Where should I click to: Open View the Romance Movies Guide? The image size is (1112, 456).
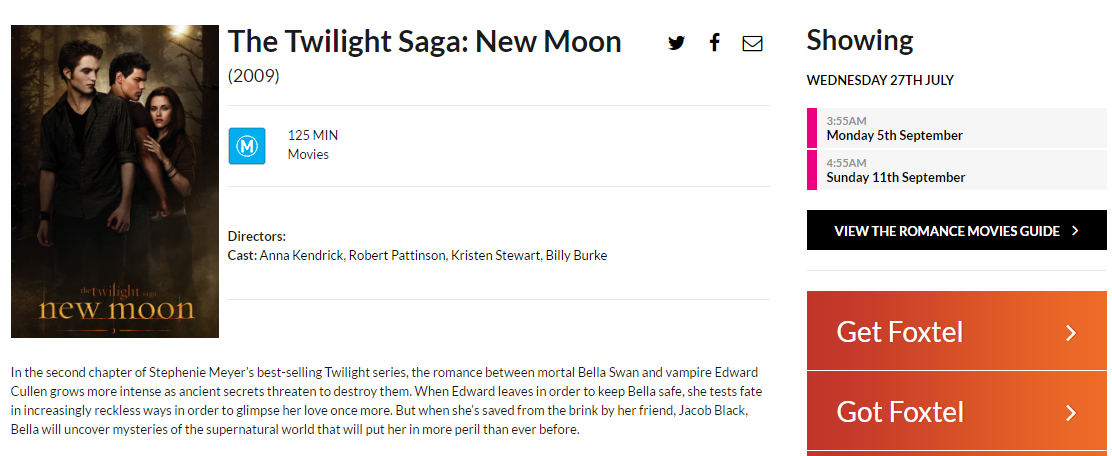pos(946,231)
